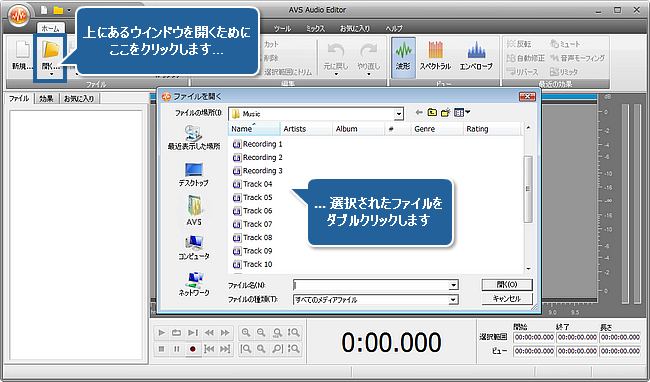
Task: Click the Redo (やり直し) arrow icon
Action: [368, 51]
